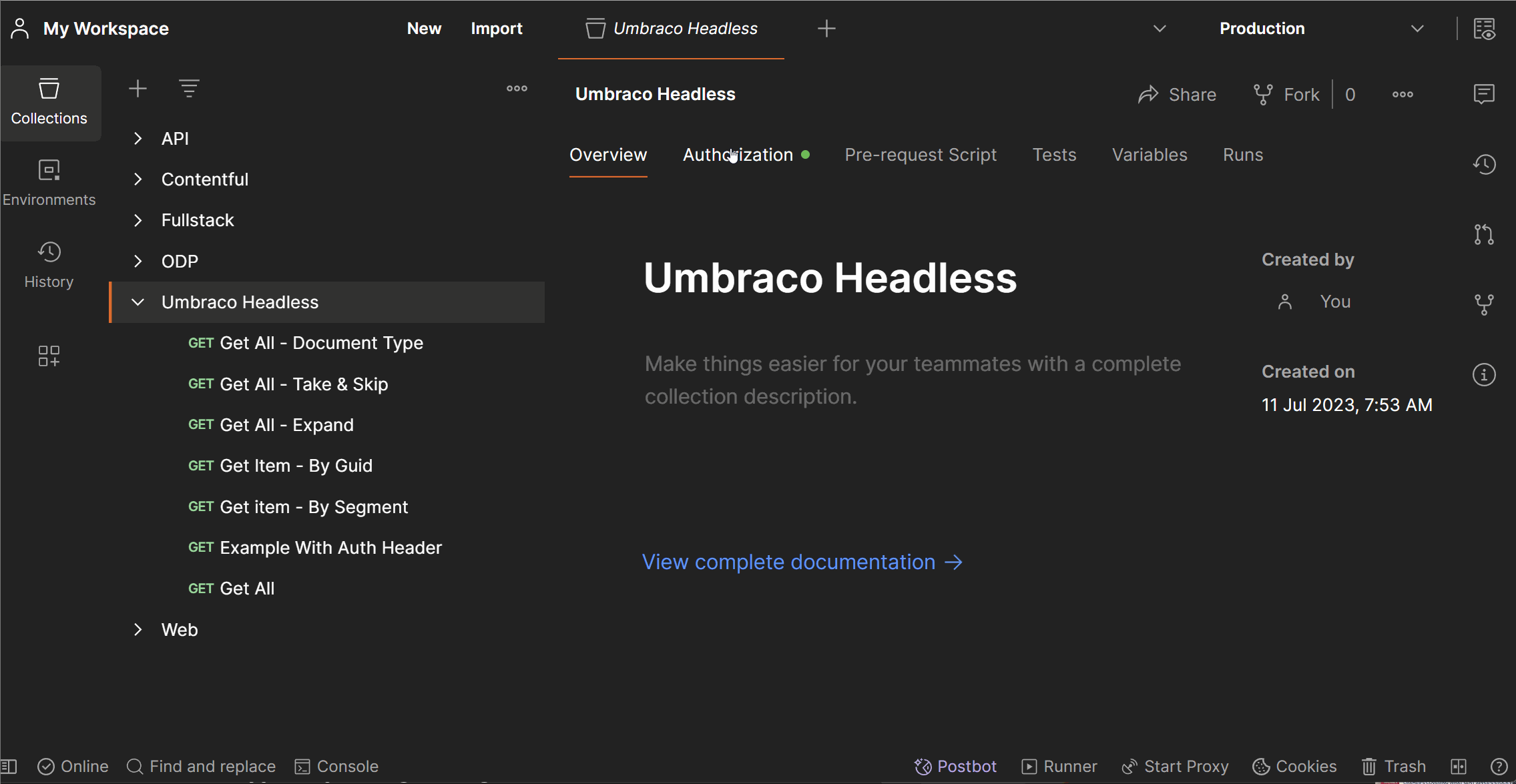
Task: Open the Collections sidebar panel
Action: click(49, 103)
